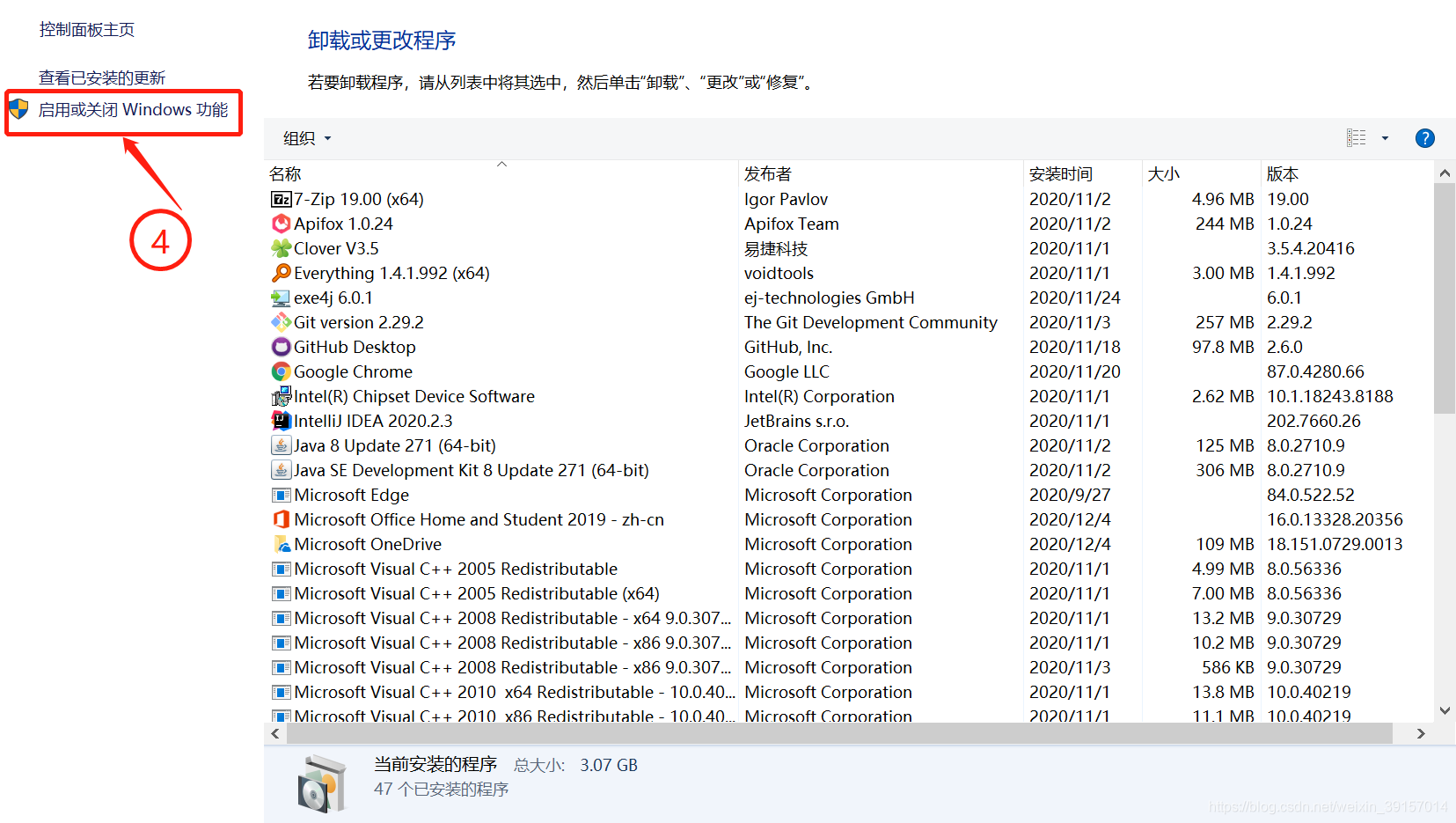Viewport: 1456px width, 823px height.
Task: Click version 16.0.13328.20356 cell
Action: click(1335, 519)
